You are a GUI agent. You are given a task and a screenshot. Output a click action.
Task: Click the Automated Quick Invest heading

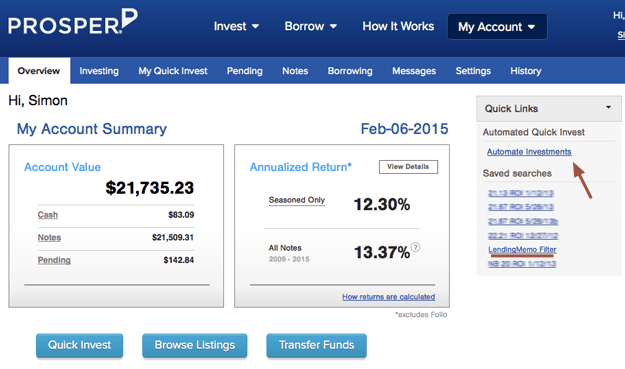click(533, 132)
